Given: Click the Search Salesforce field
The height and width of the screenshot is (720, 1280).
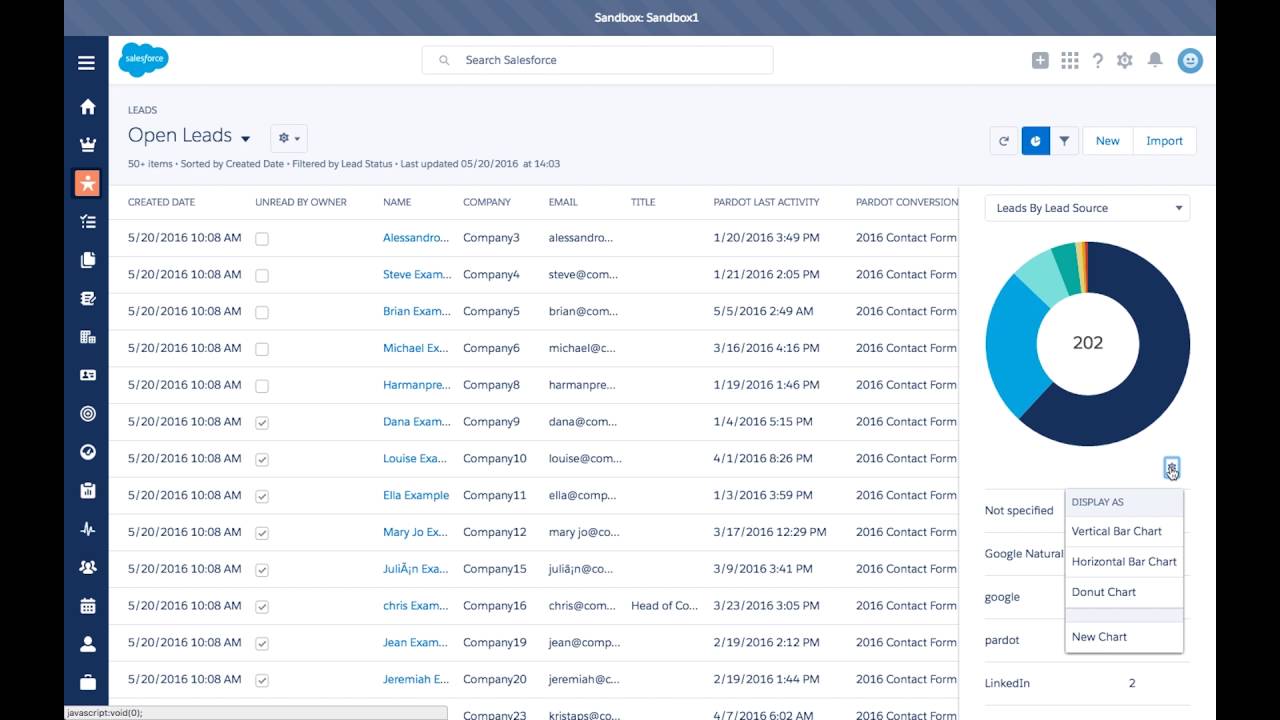Looking at the screenshot, I should 598,60.
